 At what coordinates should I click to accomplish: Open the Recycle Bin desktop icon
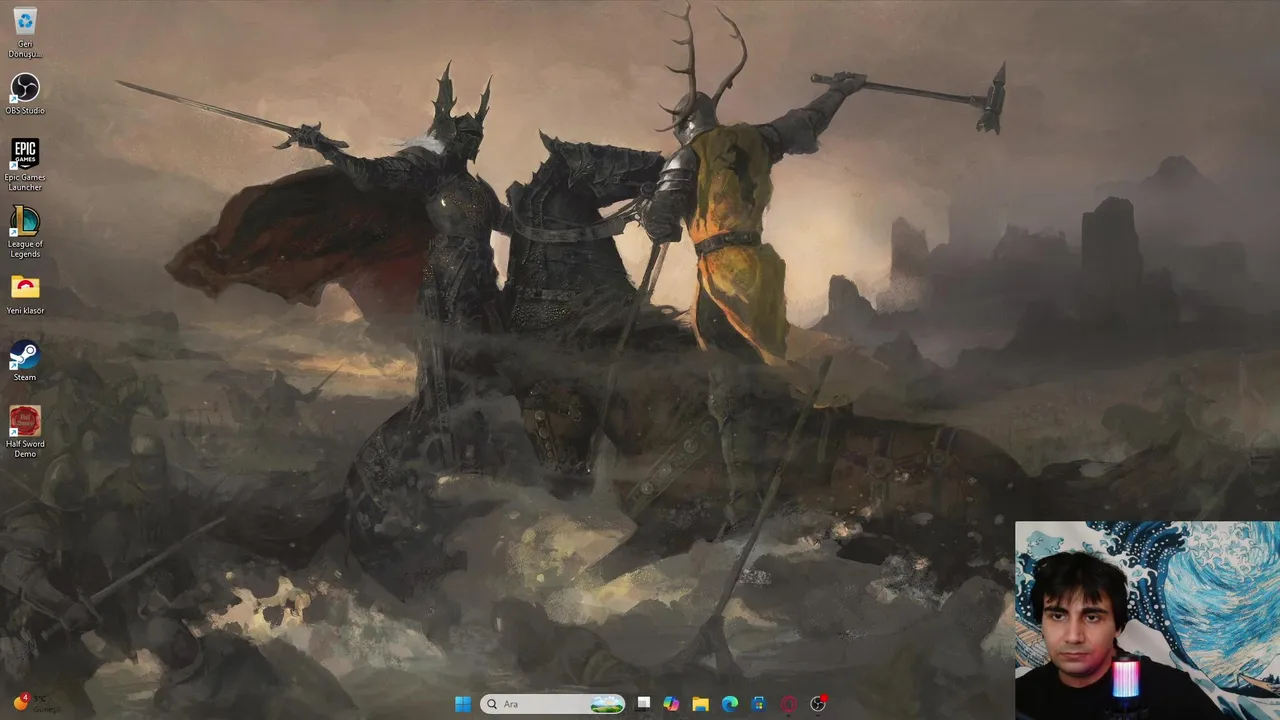coord(25,32)
